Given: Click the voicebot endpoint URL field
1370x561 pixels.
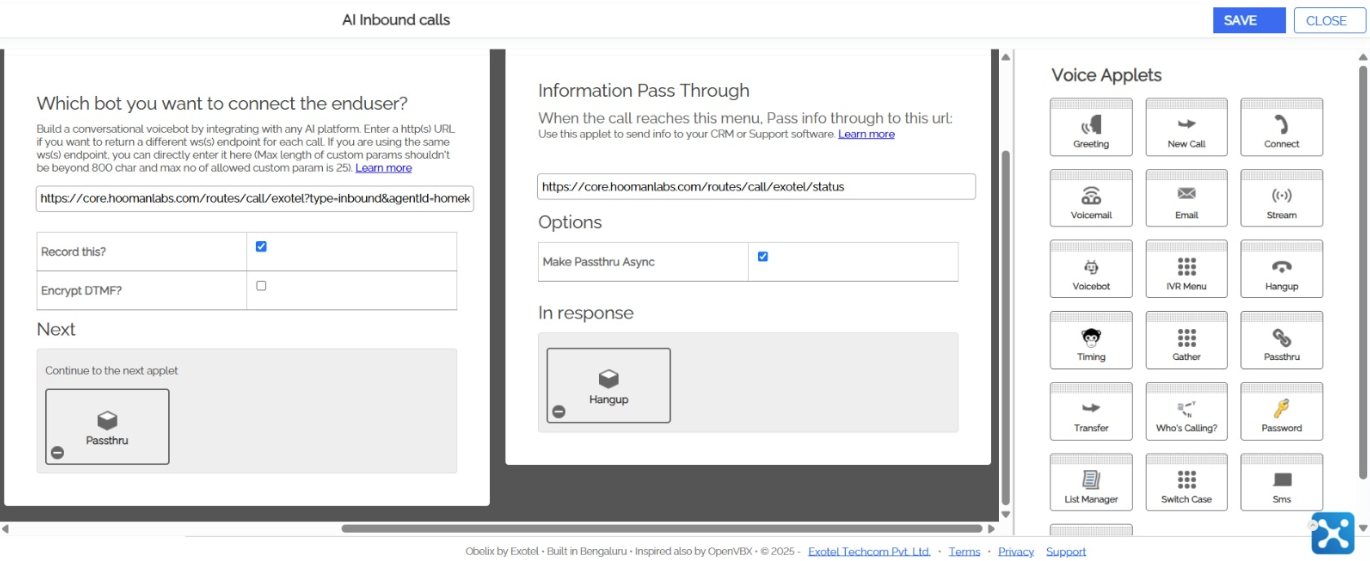Looking at the screenshot, I should pyautogui.click(x=255, y=199).
